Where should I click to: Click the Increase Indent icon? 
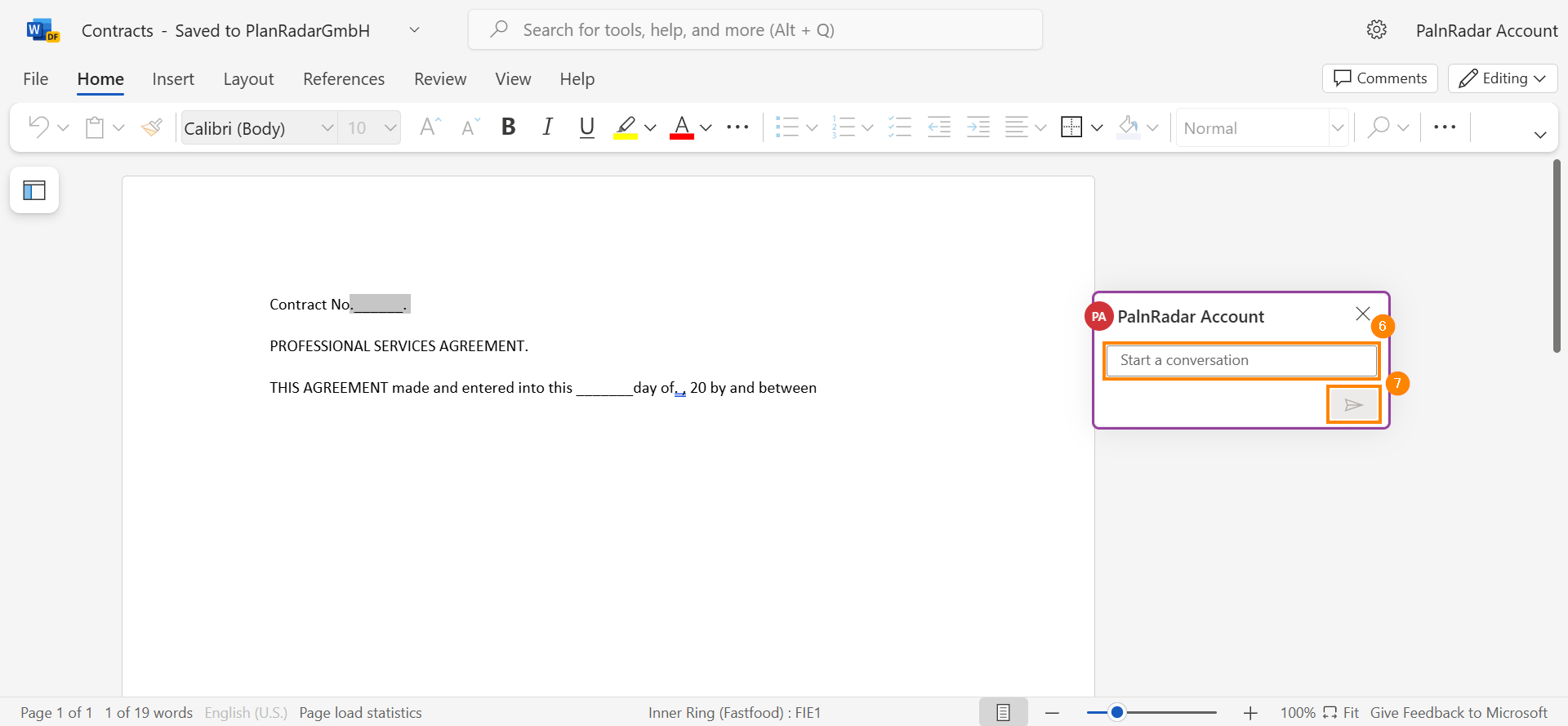978,127
